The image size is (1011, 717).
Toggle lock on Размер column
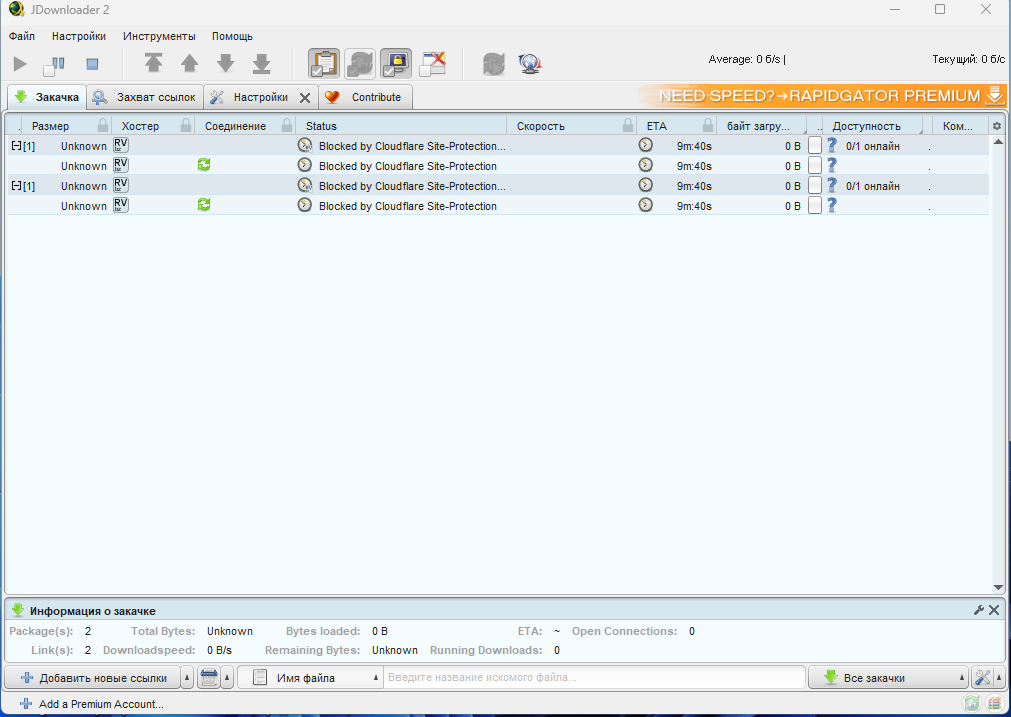pyautogui.click(x=103, y=126)
